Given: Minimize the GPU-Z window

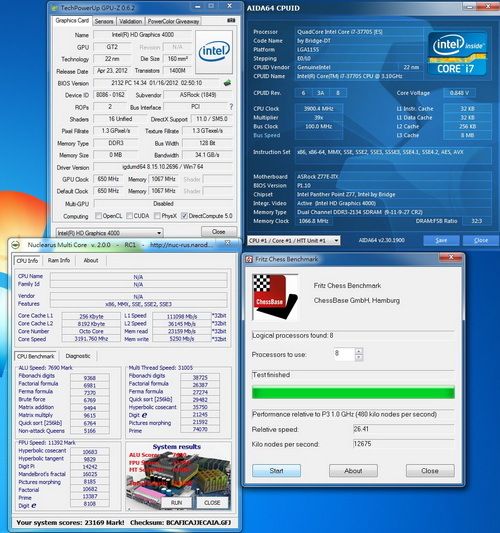Looking at the screenshot, I should pyautogui.click(x=198, y=6).
